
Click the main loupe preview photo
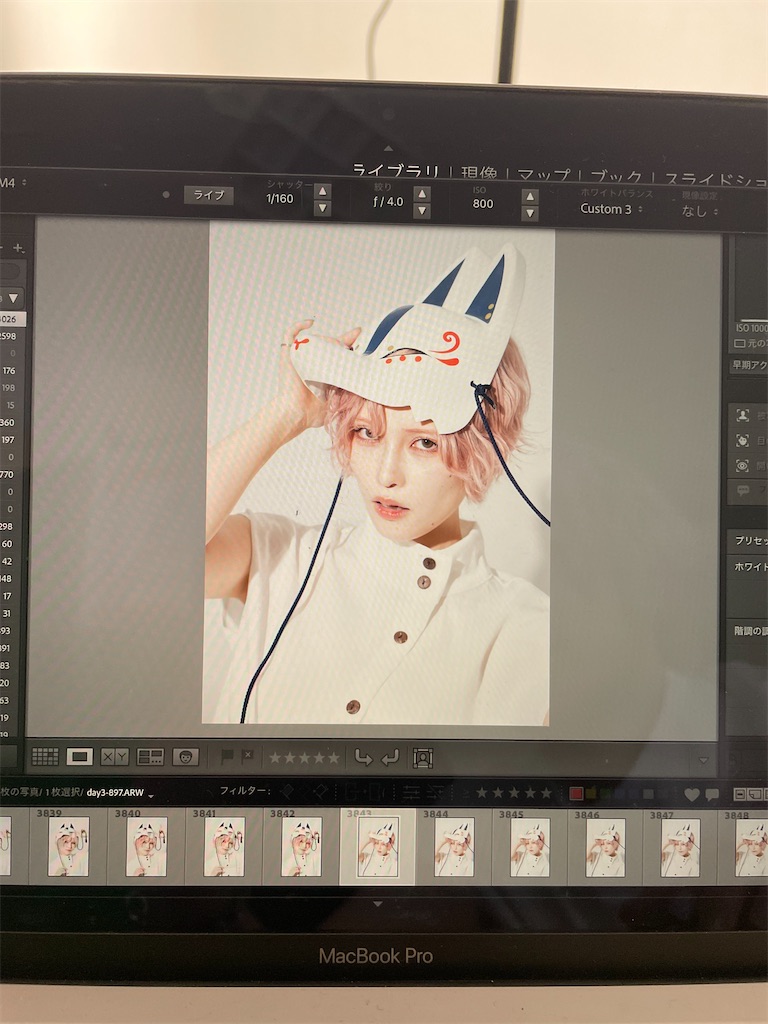[377, 475]
